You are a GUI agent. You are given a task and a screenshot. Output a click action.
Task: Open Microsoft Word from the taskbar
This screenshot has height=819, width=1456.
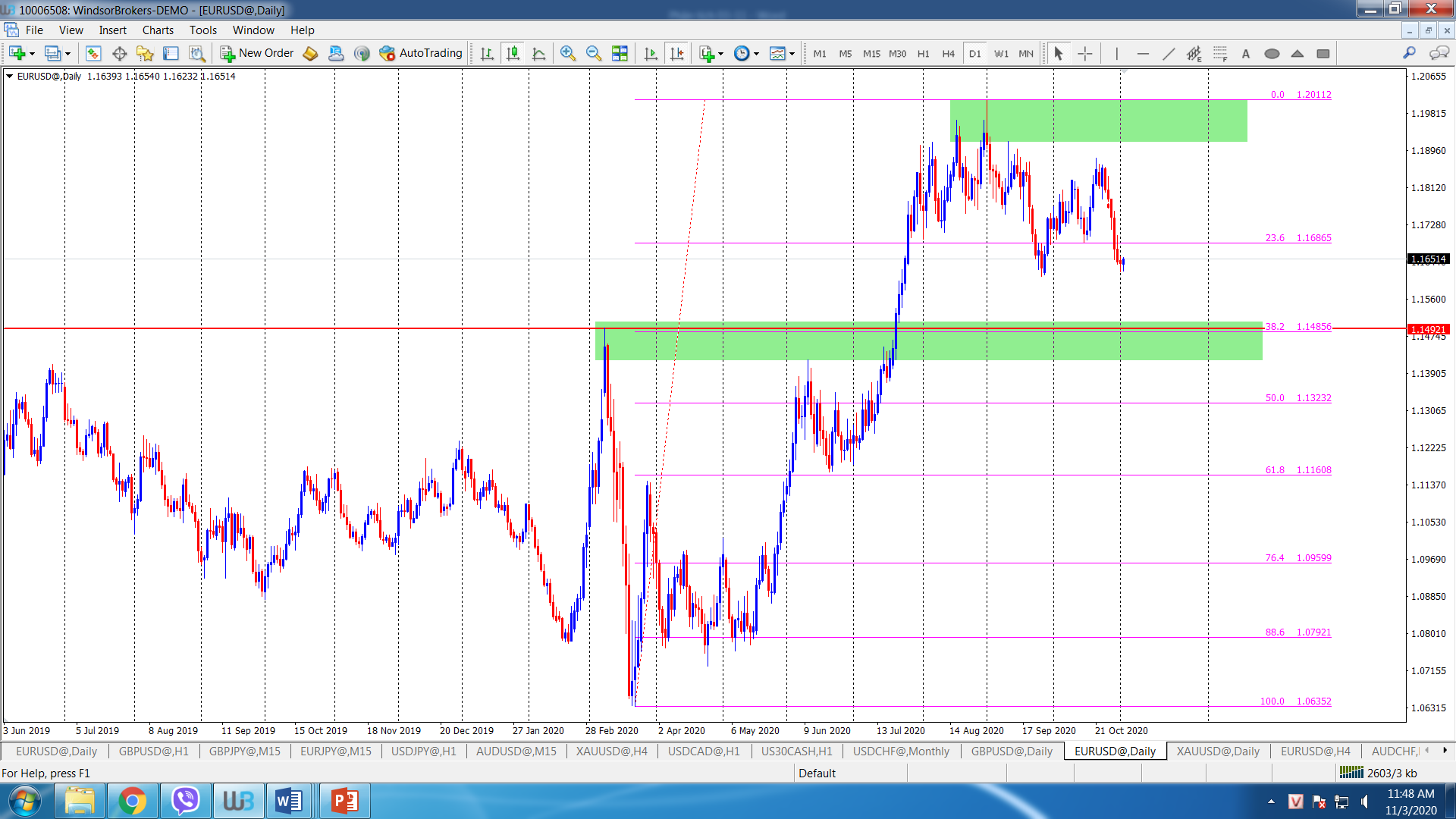[x=289, y=801]
